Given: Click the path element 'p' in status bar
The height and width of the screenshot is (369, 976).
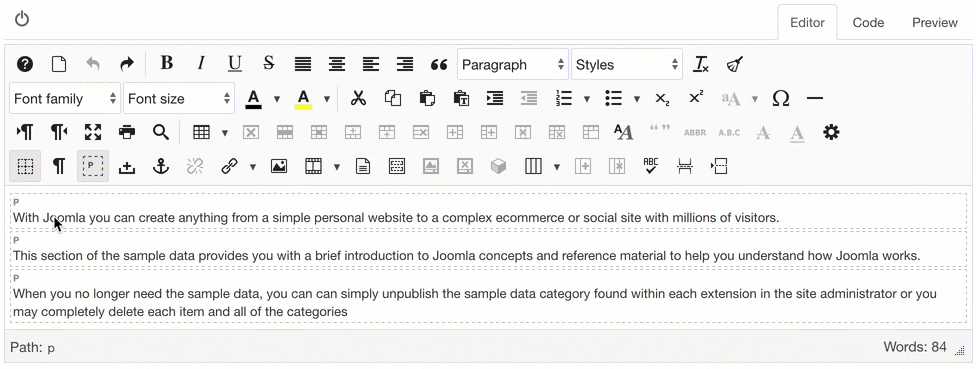Looking at the screenshot, I should (51, 348).
